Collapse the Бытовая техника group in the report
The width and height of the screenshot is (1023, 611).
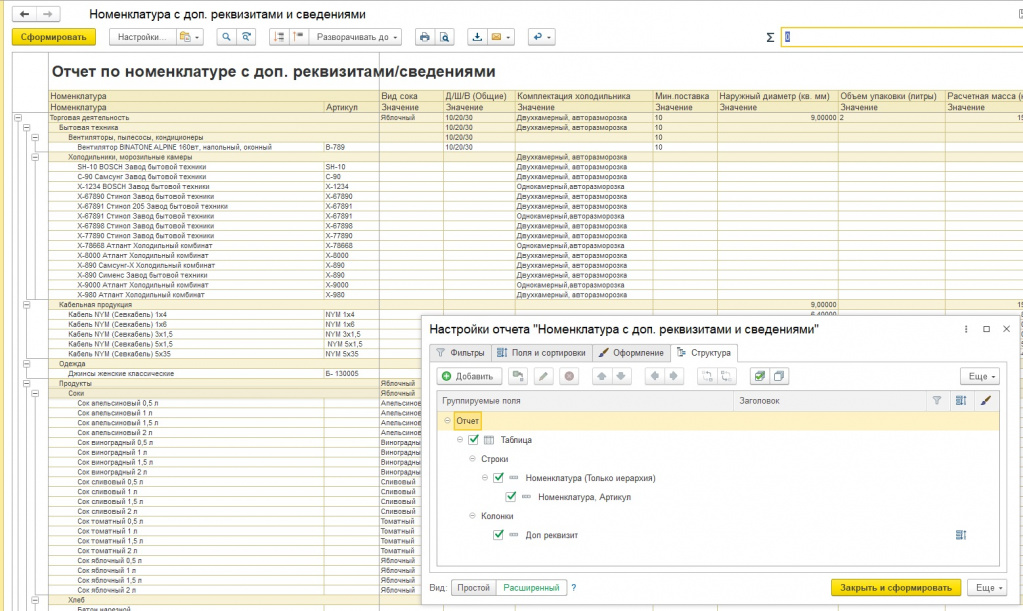(27, 128)
